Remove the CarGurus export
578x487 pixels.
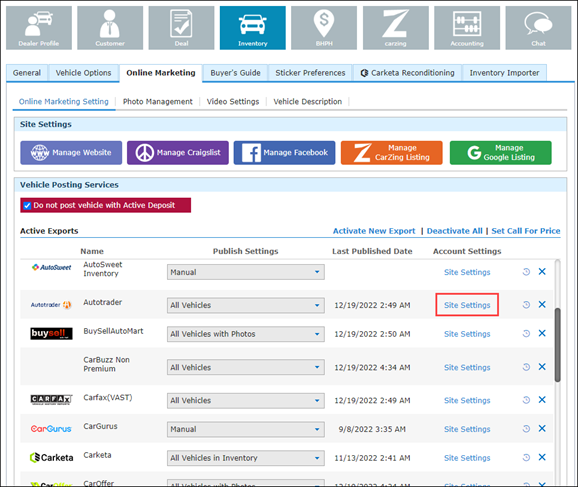[542, 428]
